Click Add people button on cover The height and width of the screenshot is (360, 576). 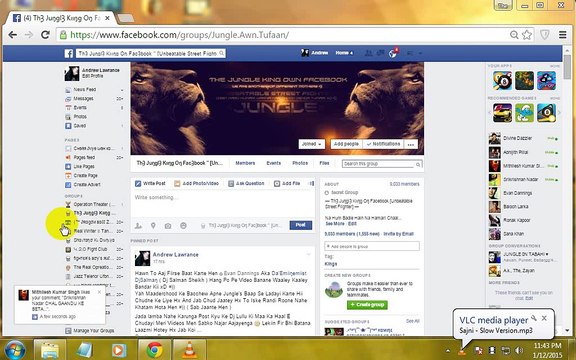(x=346, y=144)
